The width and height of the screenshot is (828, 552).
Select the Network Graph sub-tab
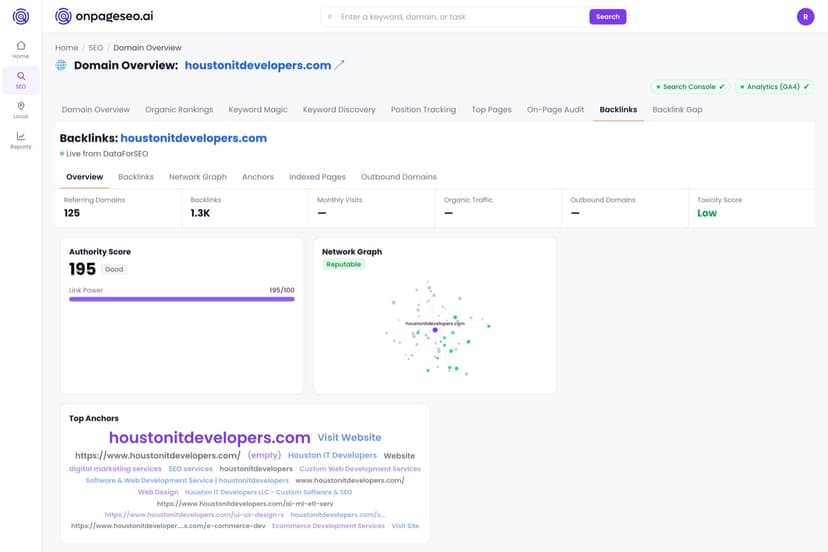pos(197,177)
